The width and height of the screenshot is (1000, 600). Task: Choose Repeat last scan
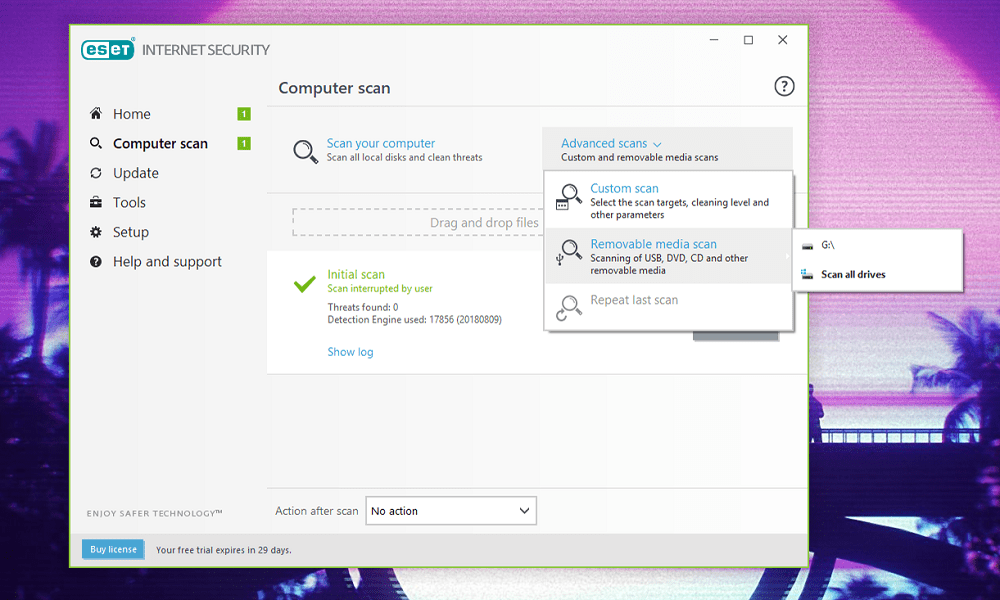click(668, 307)
